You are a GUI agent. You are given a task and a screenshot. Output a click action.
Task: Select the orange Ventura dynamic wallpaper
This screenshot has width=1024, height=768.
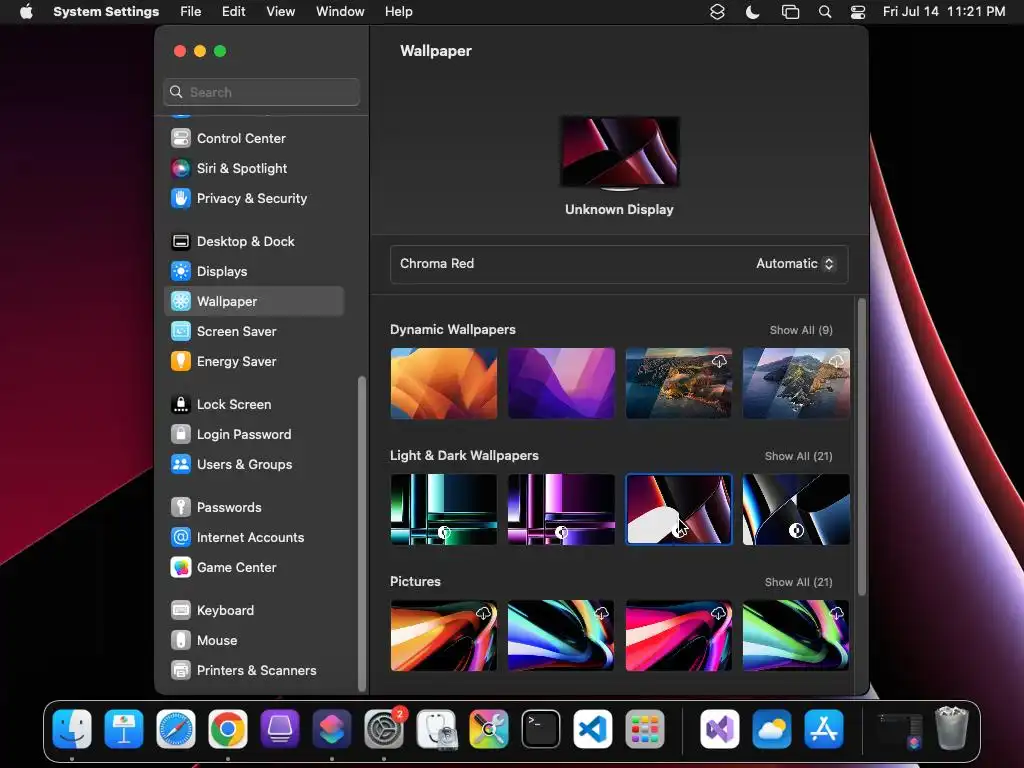coord(443,383)
